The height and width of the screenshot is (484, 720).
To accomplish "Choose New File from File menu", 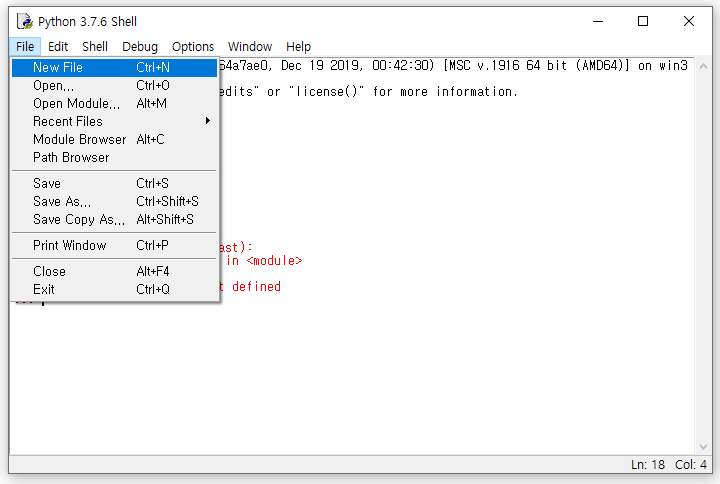I will (114, 68).
